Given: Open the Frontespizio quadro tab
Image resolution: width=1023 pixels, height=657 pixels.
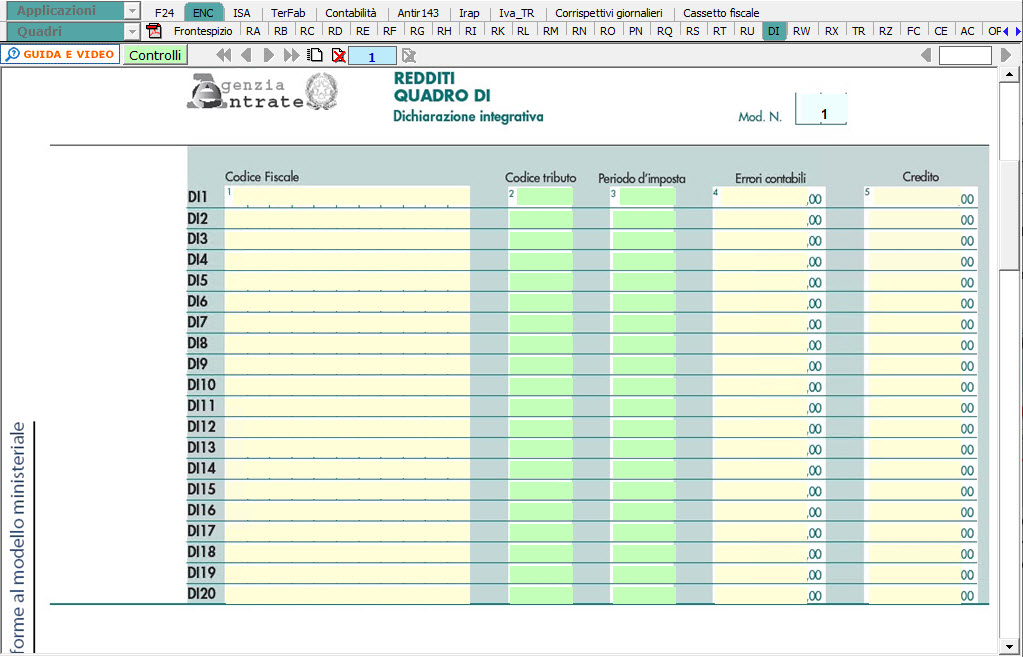Looking at the screenshot, I should tap(203, 31).
